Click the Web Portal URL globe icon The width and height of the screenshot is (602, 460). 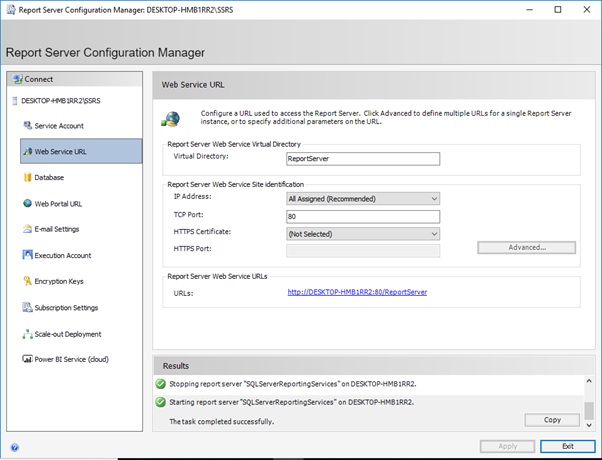27,203
